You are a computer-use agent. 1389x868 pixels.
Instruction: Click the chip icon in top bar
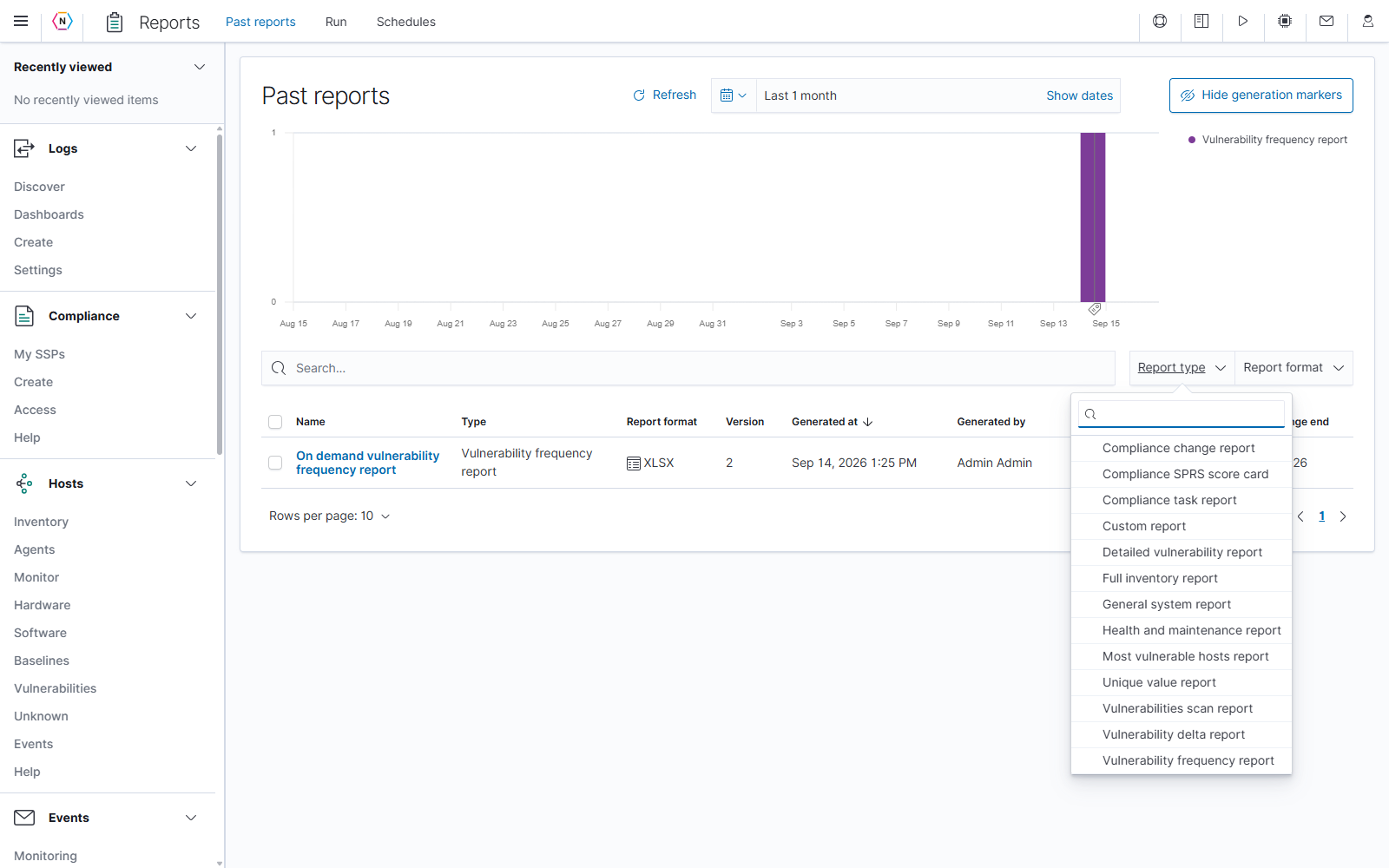click(1285, 21)
